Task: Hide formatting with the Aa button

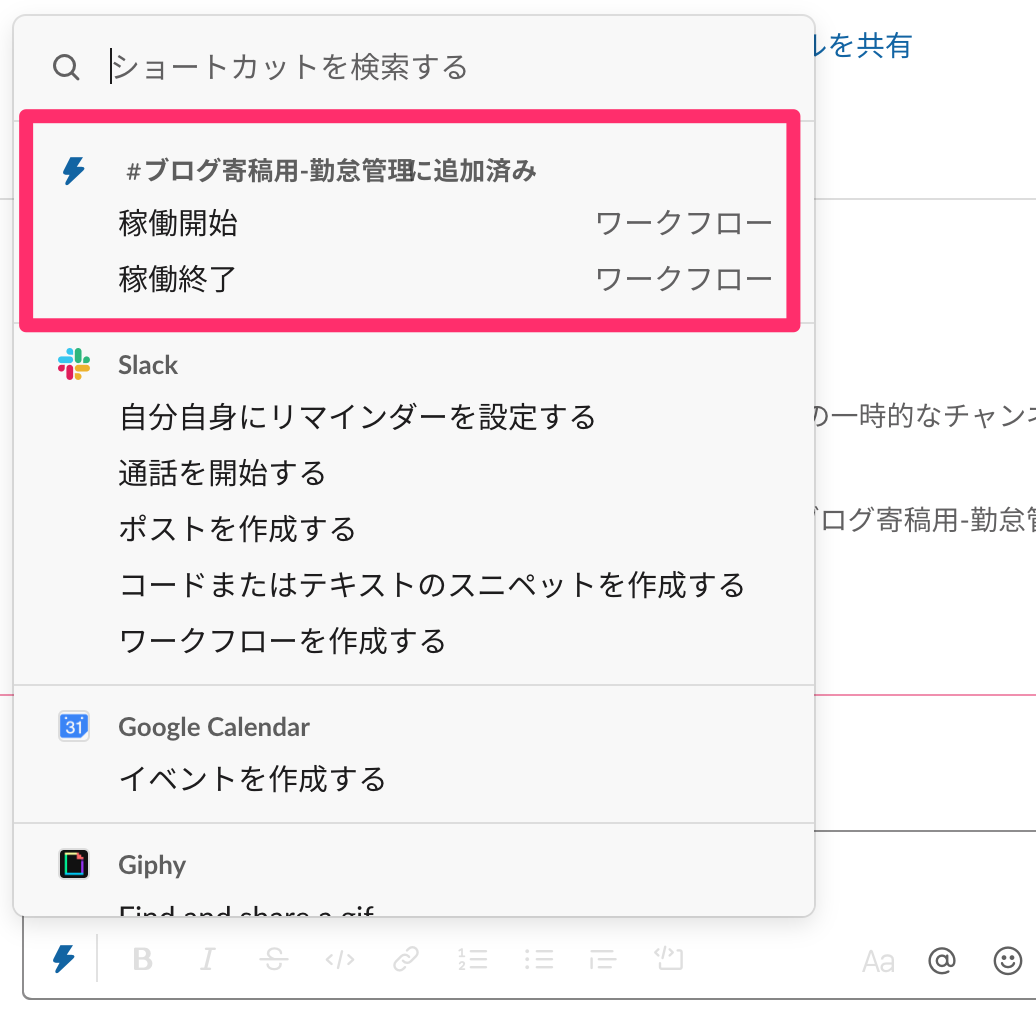Action: pyautogui.click(x=878, y=962)
